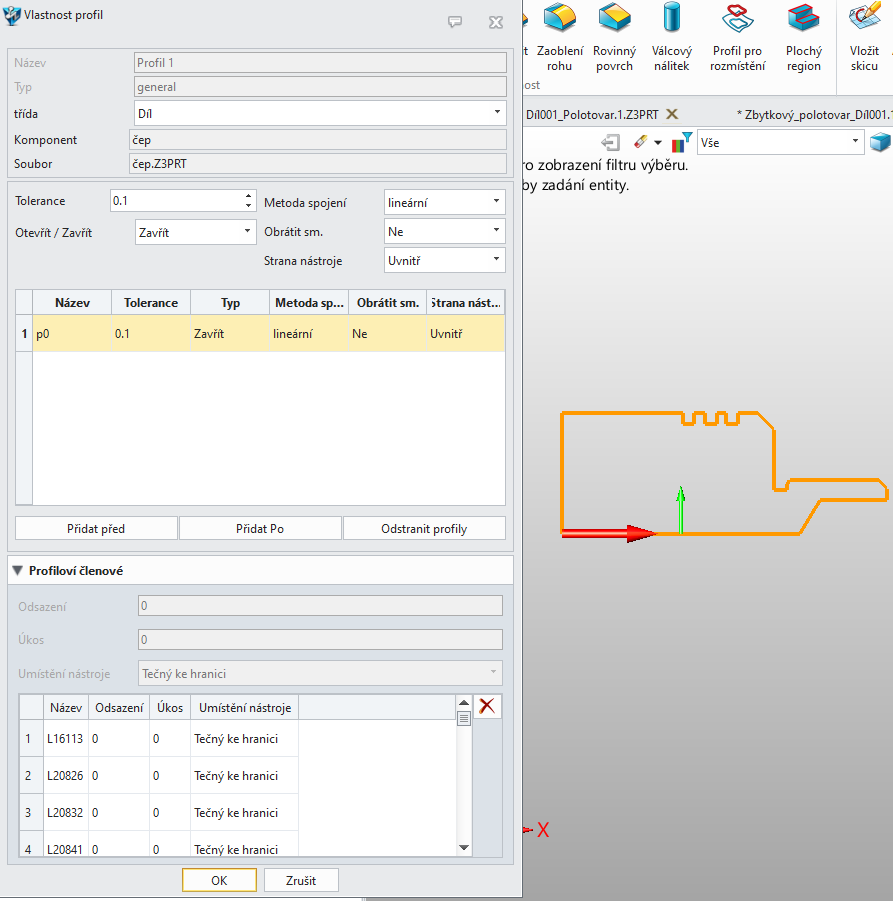Open the Otevřít / Zavřít dropdown
893x901 pixels.
click(195, 232)
